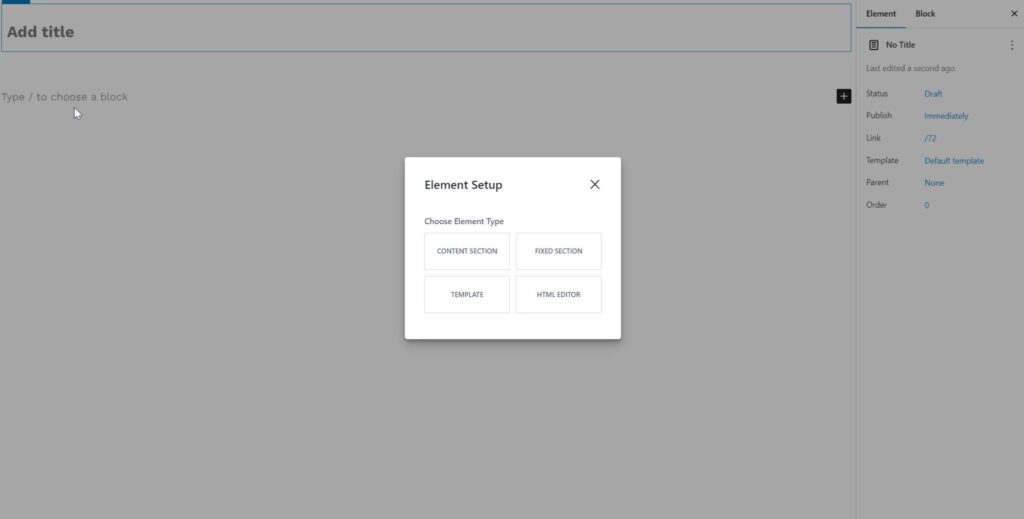This screenshot has width=1024, height=519.
Task: Click the 'Type / to choose a block' placeholder
Action: coord(65,97)
